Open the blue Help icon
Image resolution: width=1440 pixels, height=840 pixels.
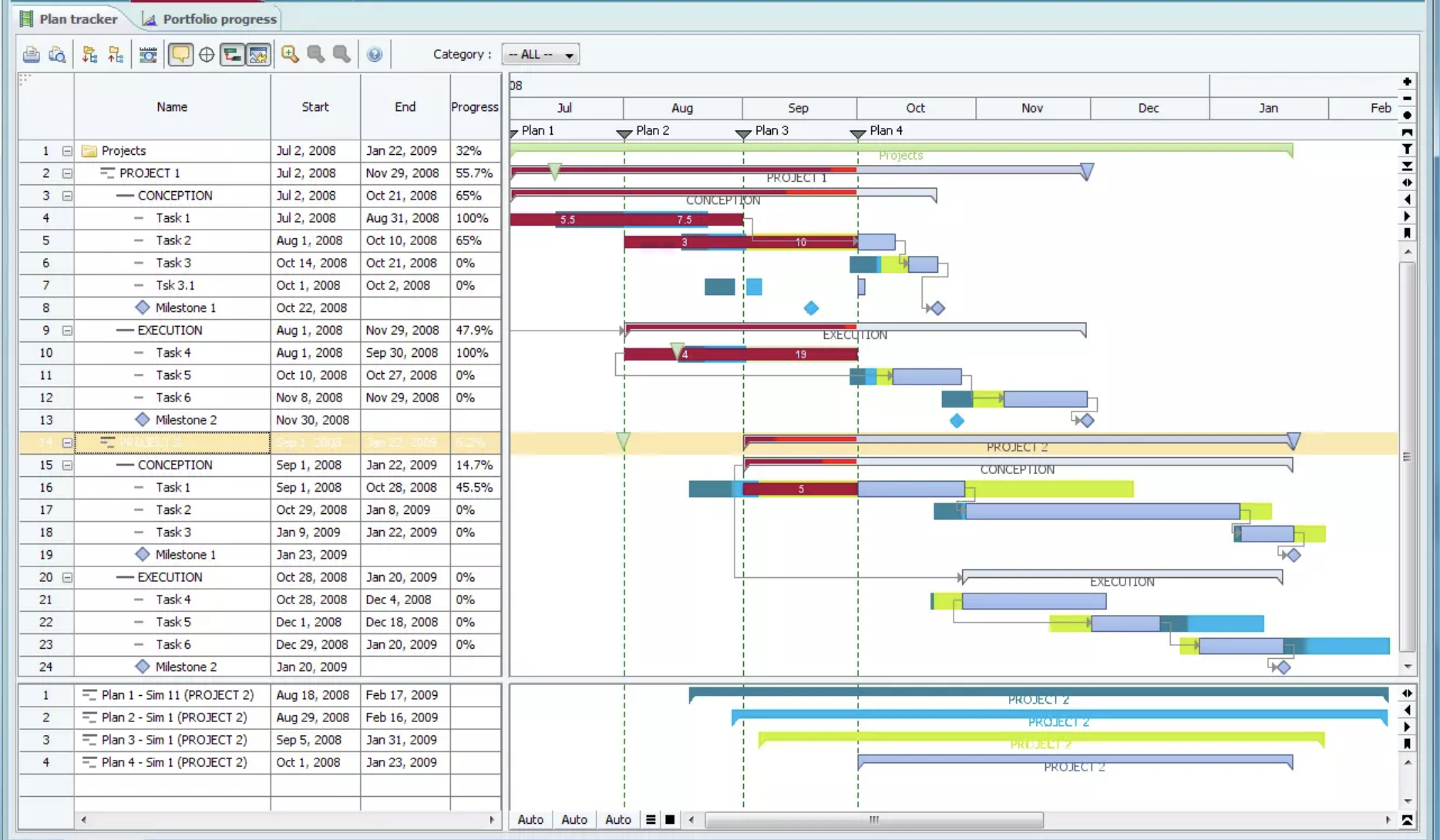click(375, 55)
